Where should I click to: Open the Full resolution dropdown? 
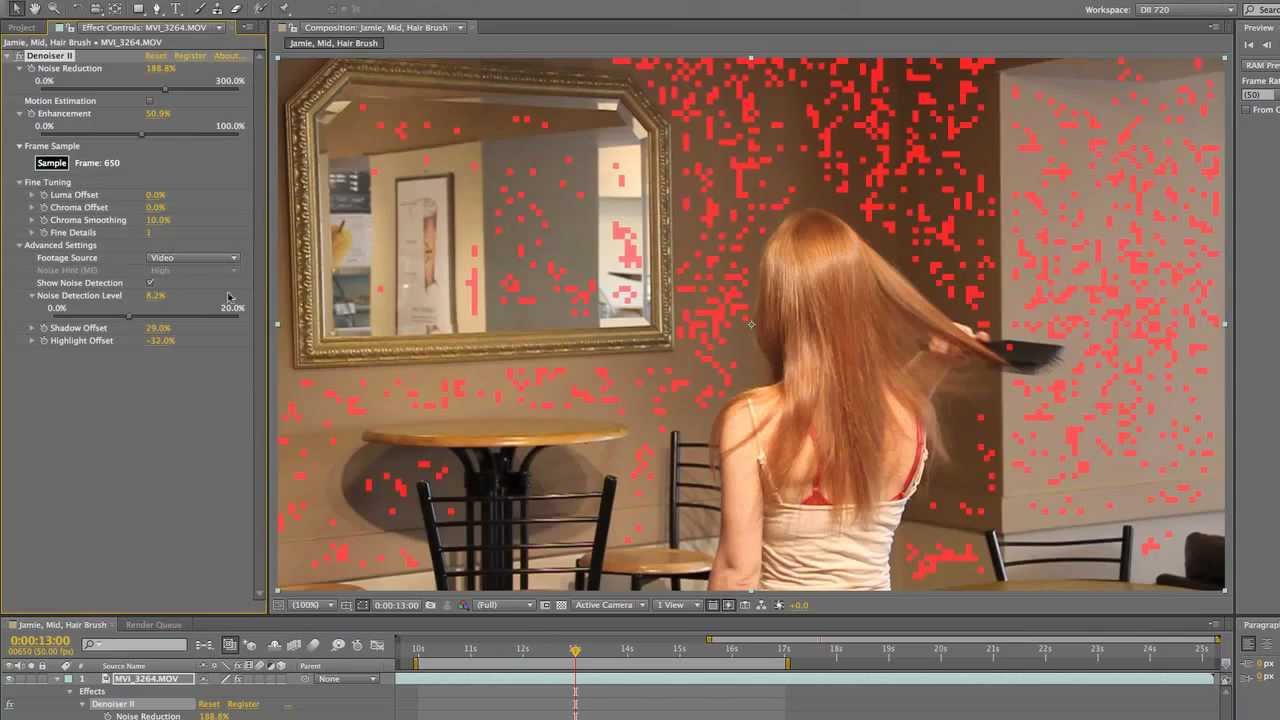(504, 605)
